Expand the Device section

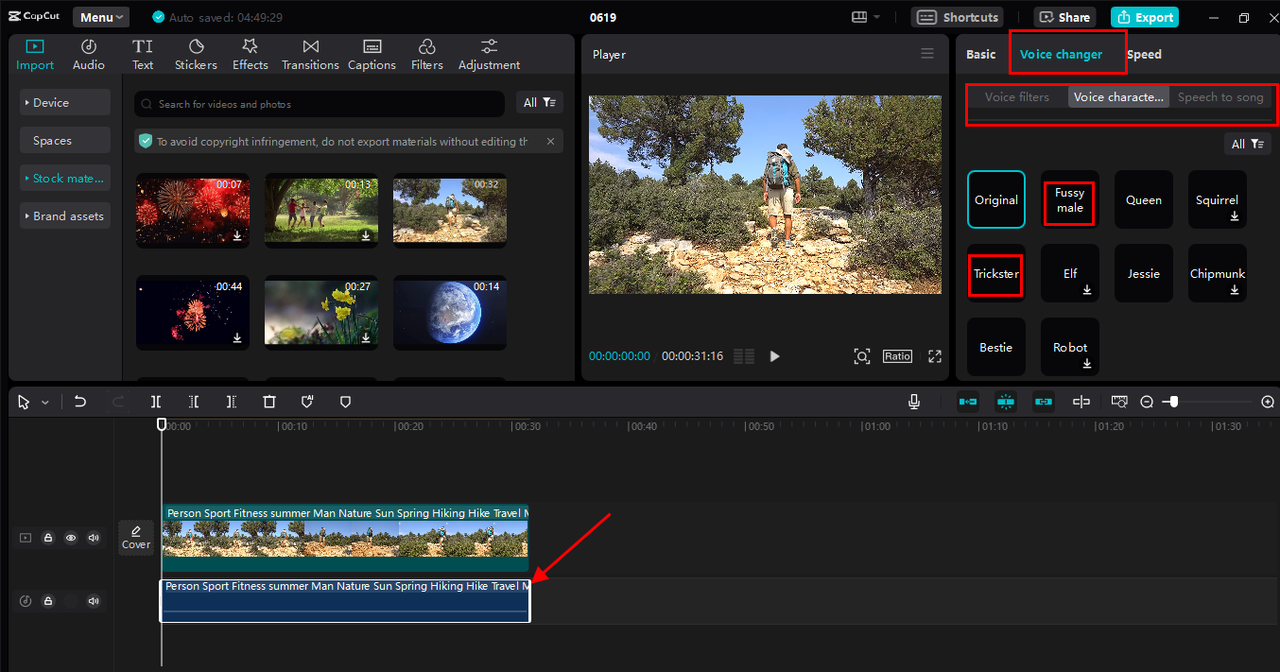[65, 102]
